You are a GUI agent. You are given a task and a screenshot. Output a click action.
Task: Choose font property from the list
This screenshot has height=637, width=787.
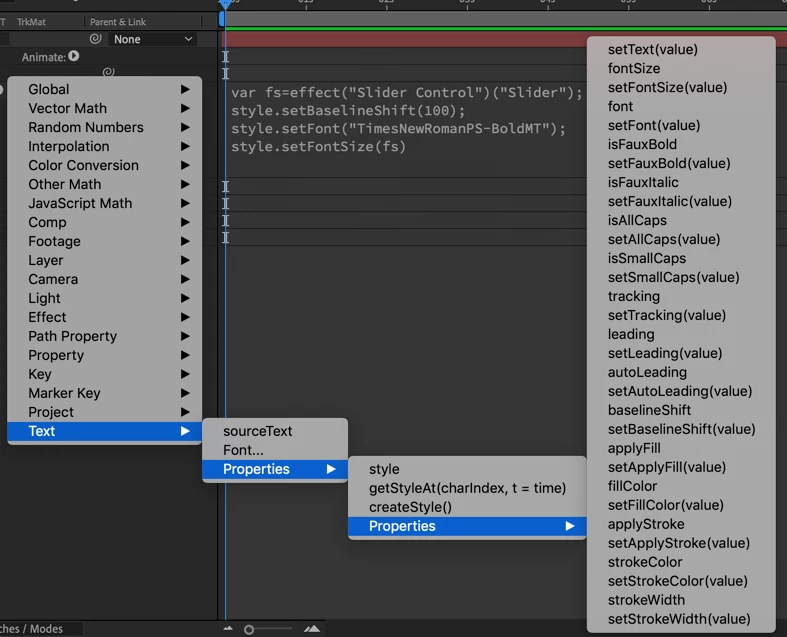681,106
